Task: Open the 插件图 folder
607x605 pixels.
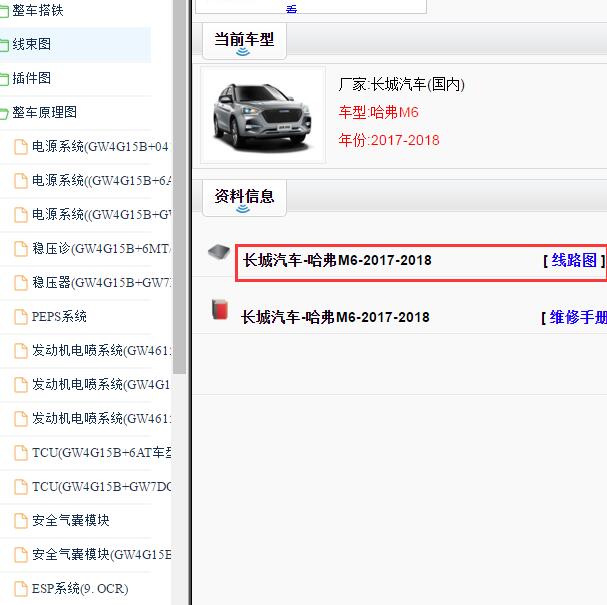Action: click(x=31, y=79)
